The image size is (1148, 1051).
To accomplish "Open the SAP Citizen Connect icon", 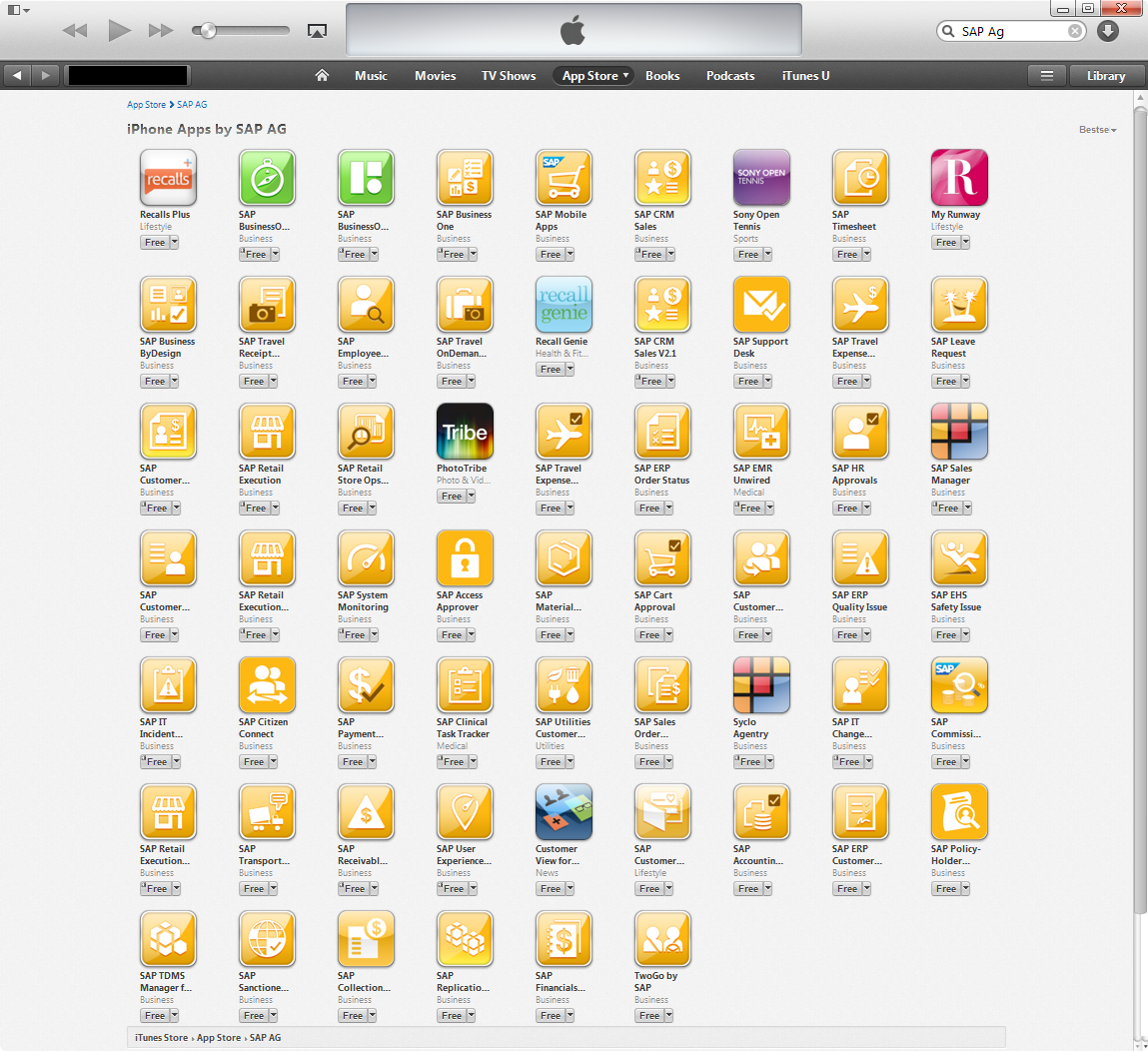I will coord(267,685).
